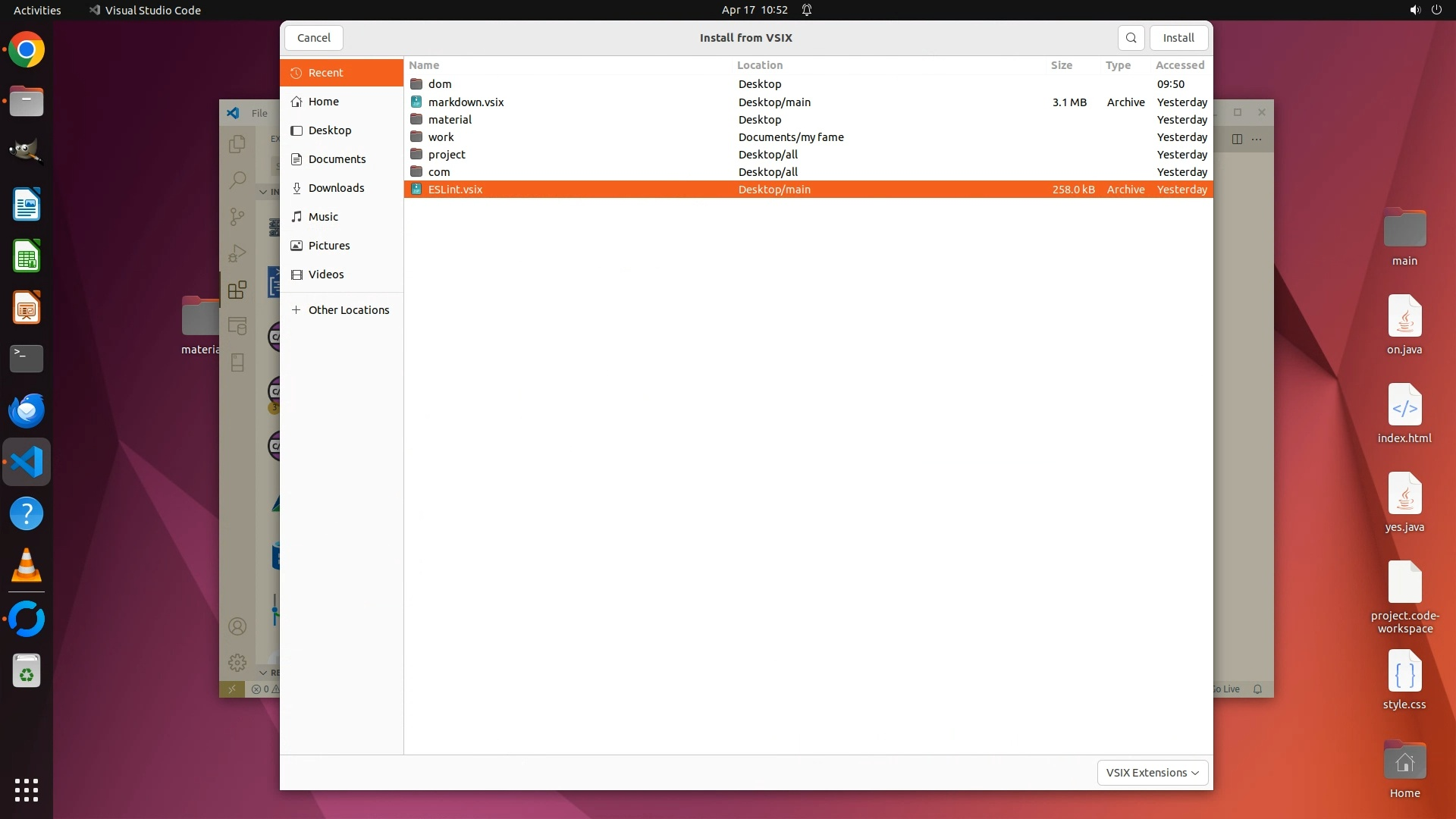This screenshot has width=1456, height=819.
Task: Select the ESLint.vsix file row
Action: 455,190
